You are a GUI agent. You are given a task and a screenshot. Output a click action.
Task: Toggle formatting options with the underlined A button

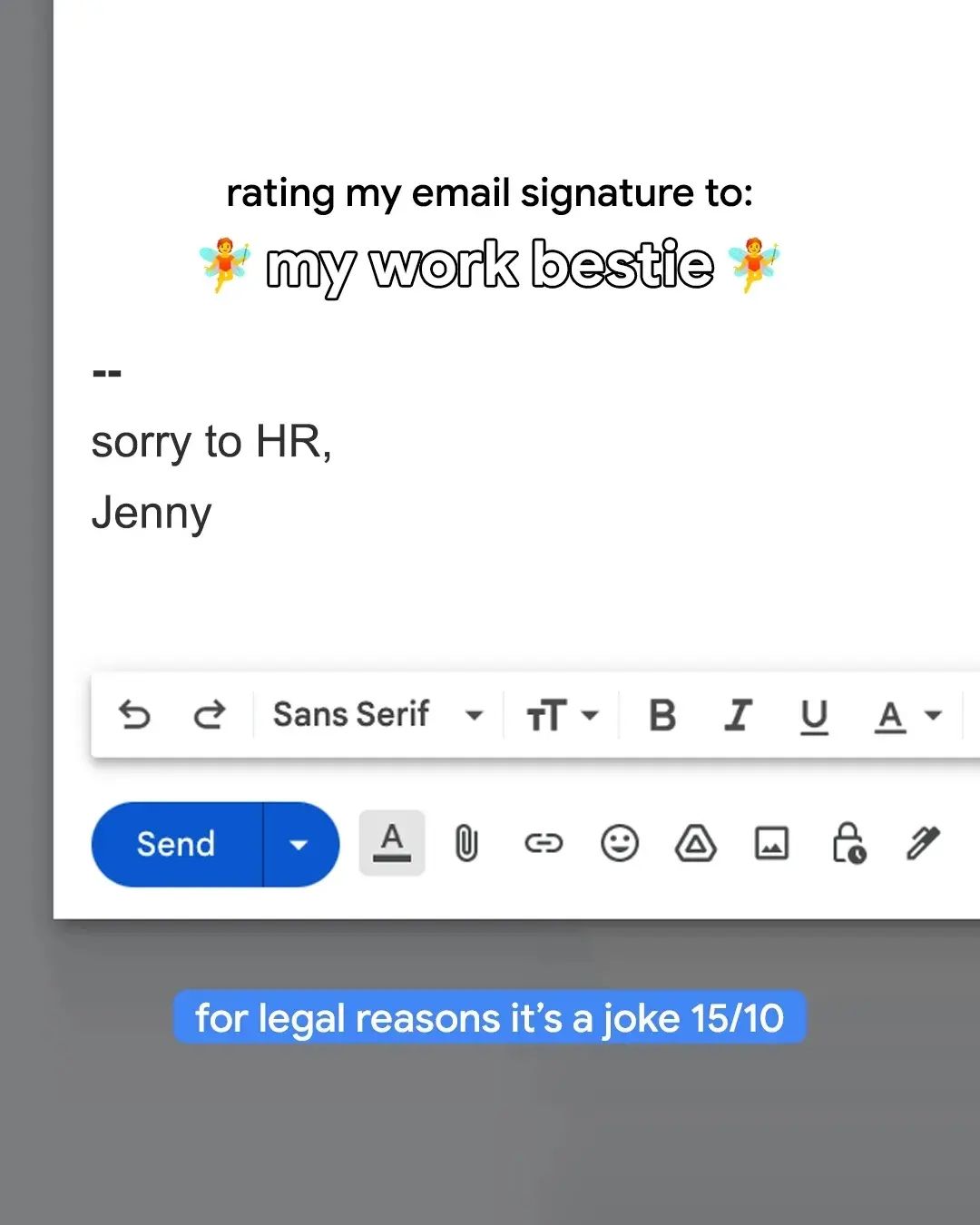click(x=392, y=843)
